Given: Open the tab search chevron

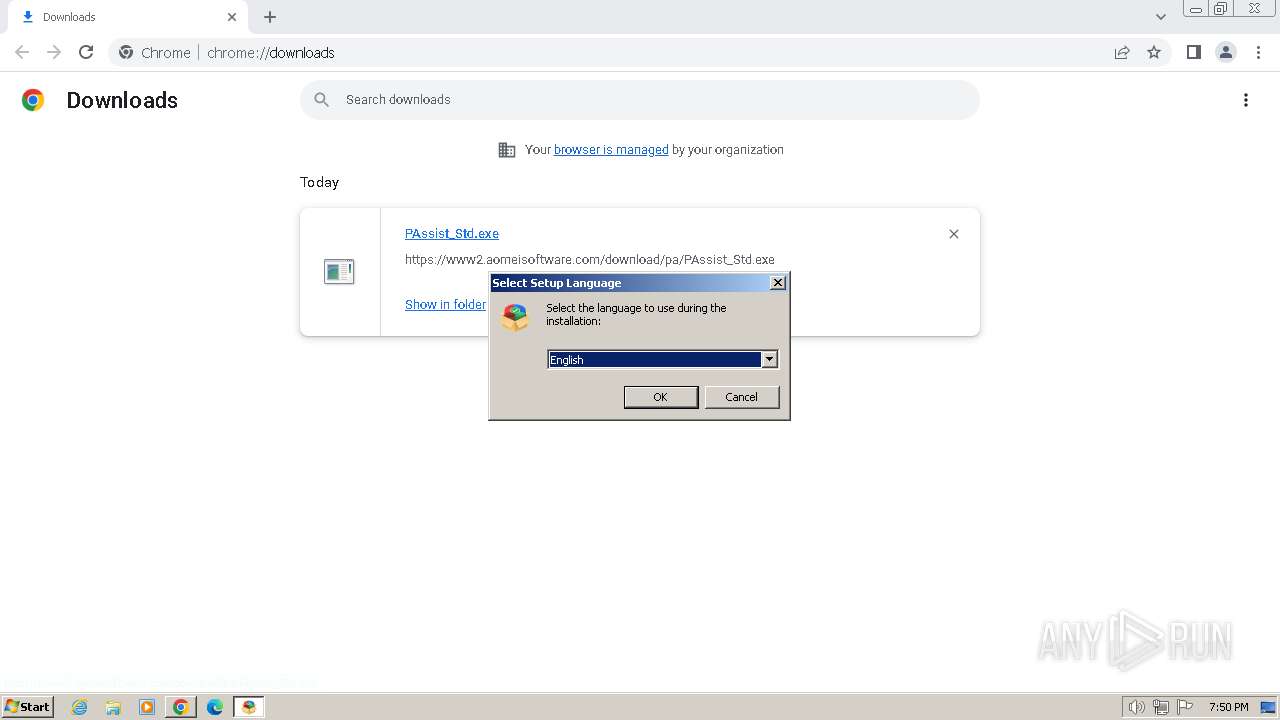Looking at the screenshot, I should [x=1160, y=17].
